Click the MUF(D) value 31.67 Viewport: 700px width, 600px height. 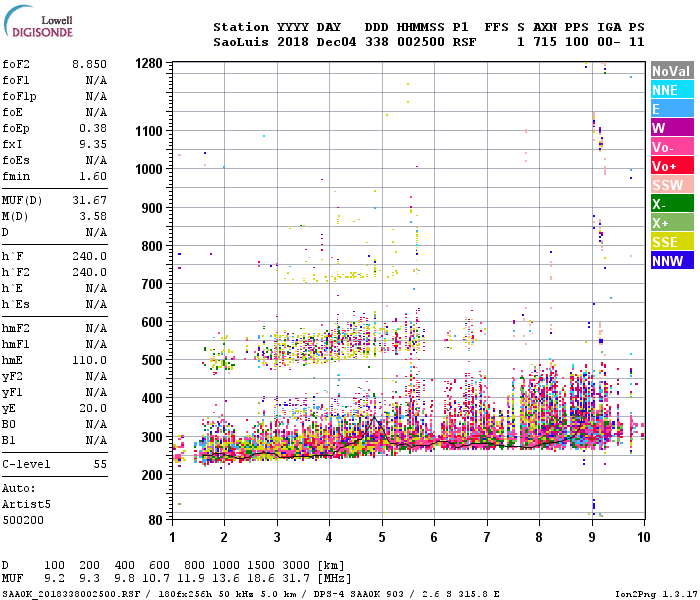coord(89,200)
